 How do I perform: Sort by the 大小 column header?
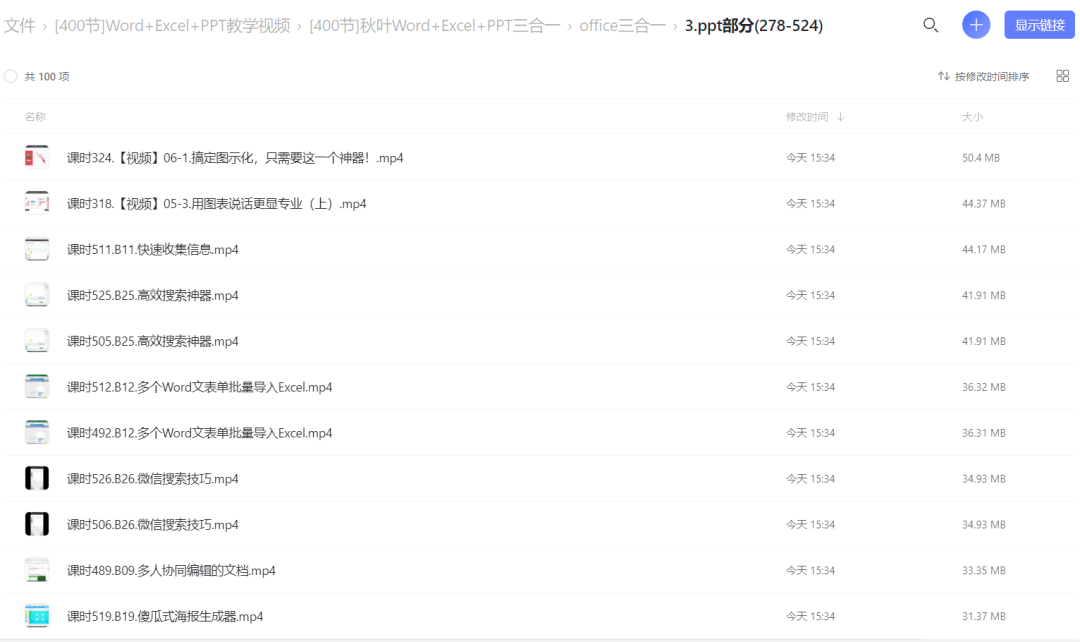click(973, 117)
